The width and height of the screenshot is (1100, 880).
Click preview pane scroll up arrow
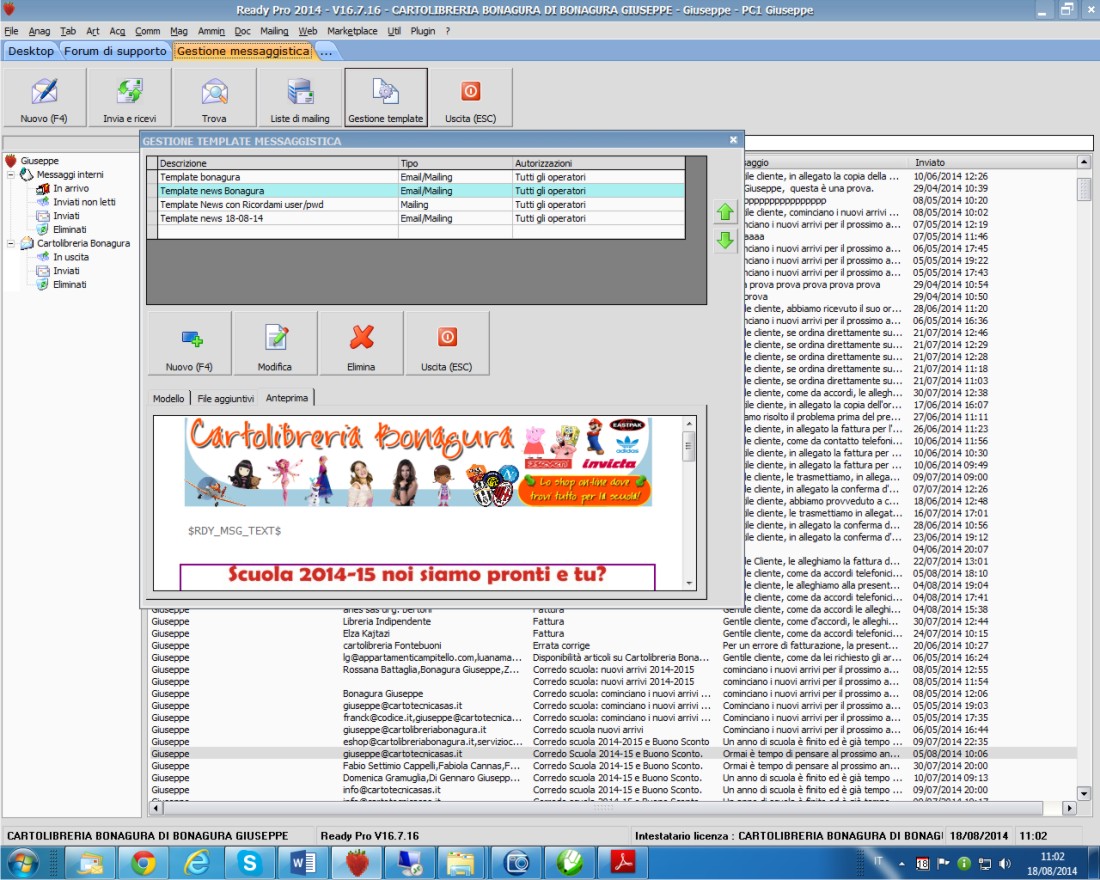point(689,423)
